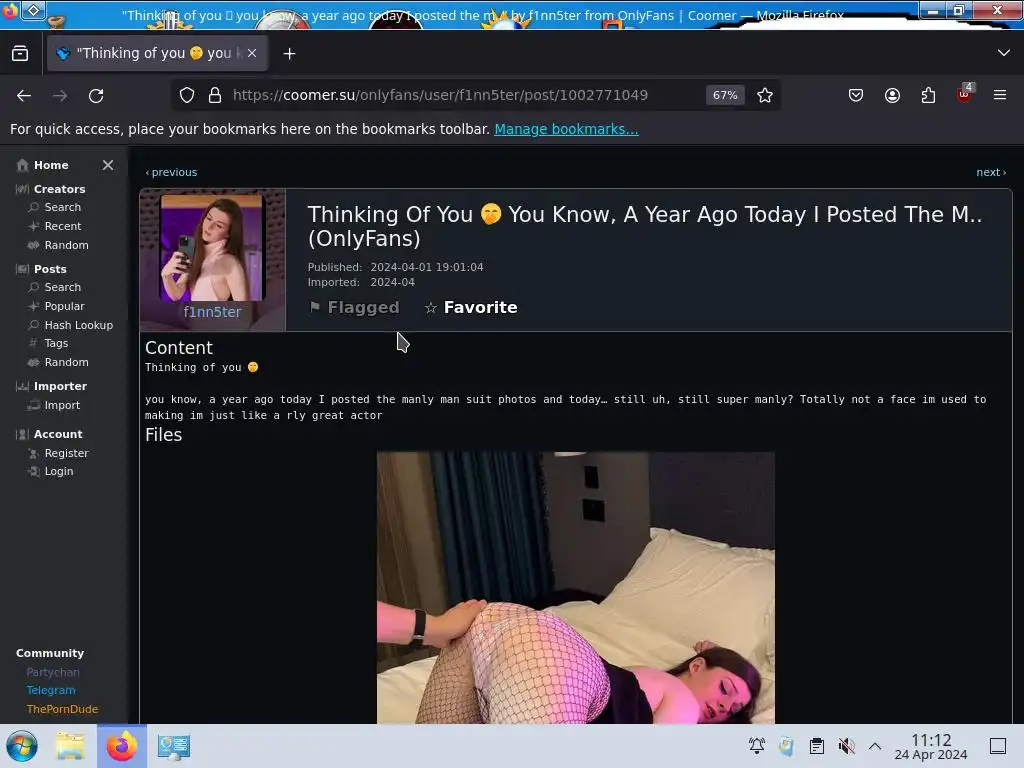This screenshot has width=1024, height=768.
Task: Click the show desktop button
Action: (x=998, y=746)
